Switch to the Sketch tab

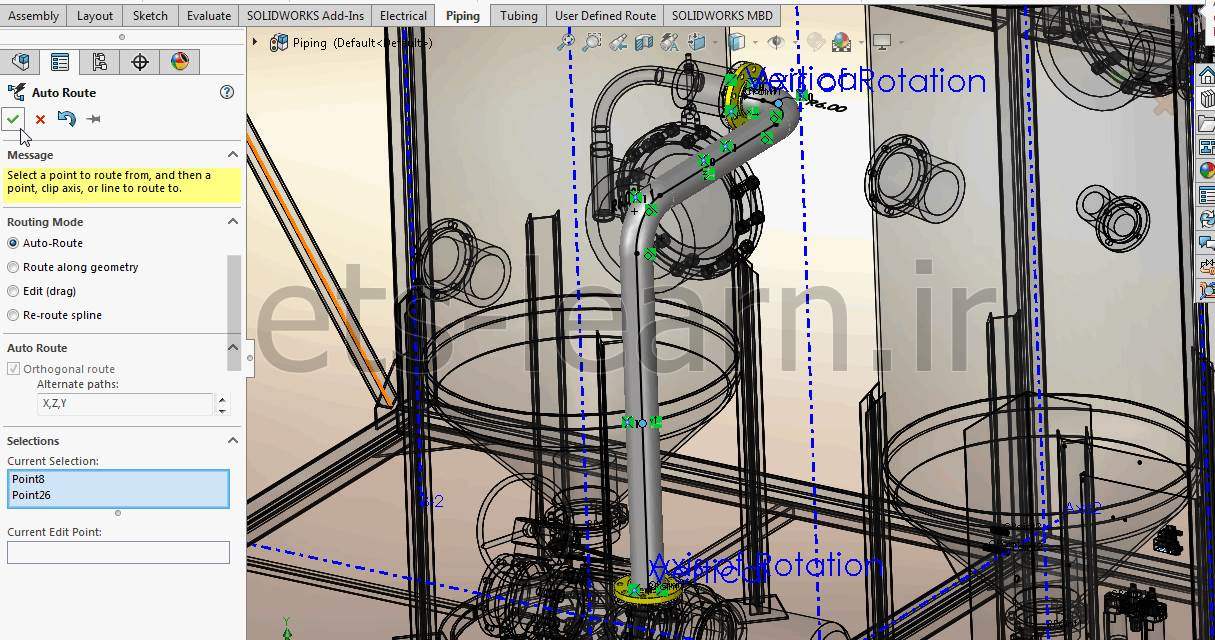[150, 15]
